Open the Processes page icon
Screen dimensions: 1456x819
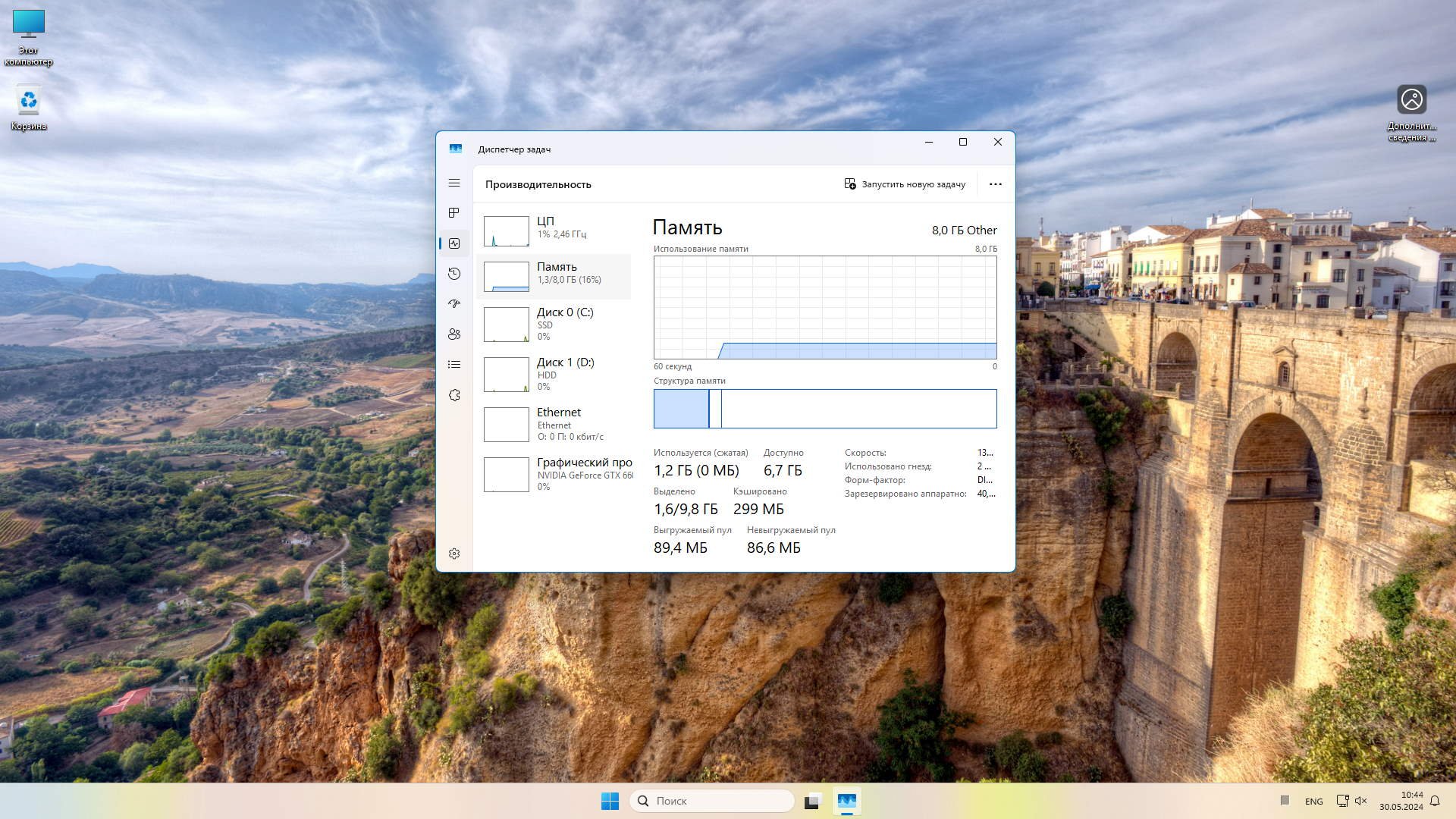[x=454, y=213]
